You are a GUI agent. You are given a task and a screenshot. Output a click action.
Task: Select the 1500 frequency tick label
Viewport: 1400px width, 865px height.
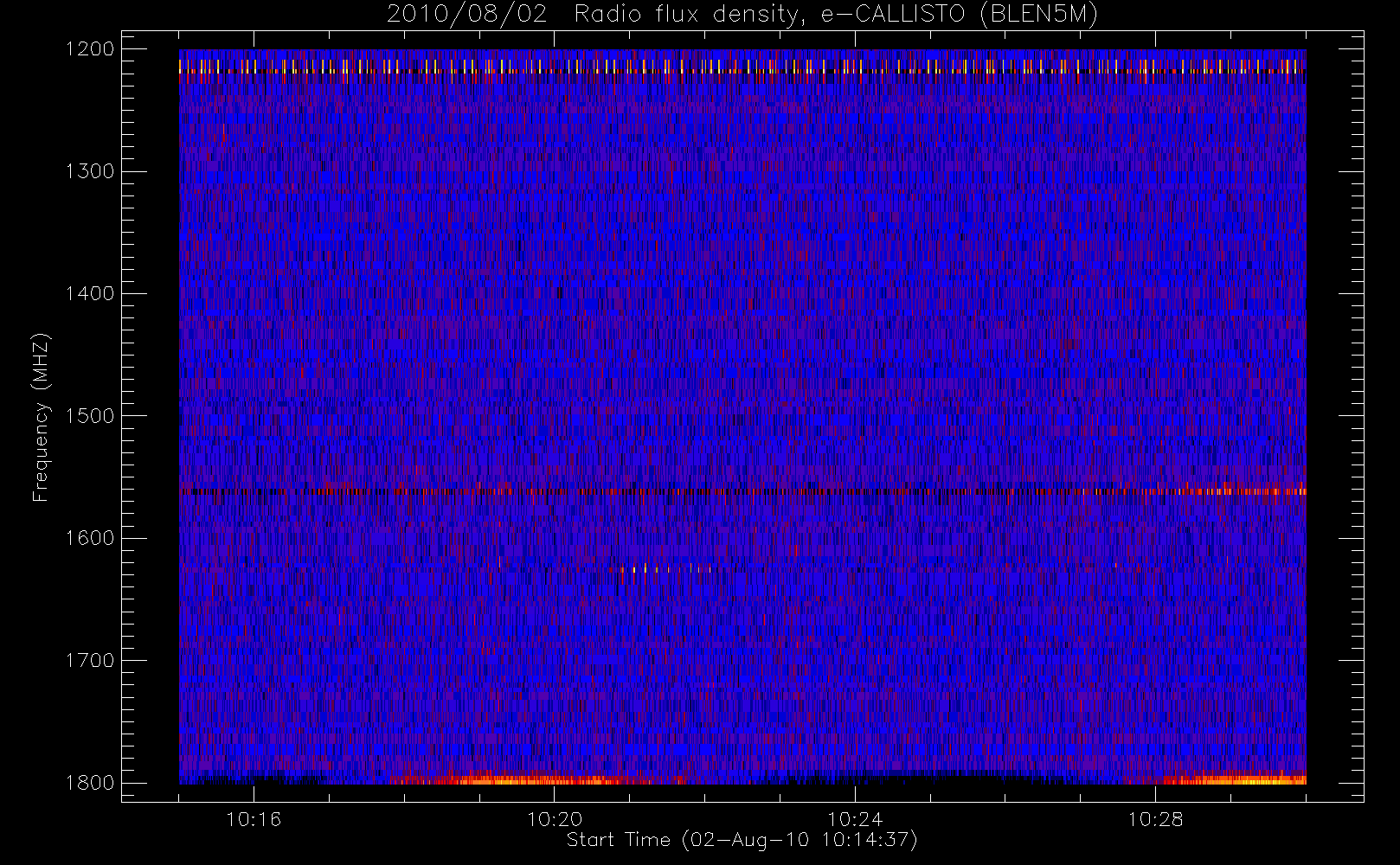[x=90, y=416]
